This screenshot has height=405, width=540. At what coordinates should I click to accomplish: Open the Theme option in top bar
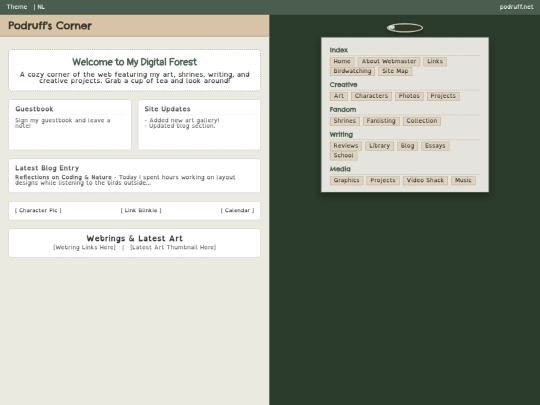17,7
